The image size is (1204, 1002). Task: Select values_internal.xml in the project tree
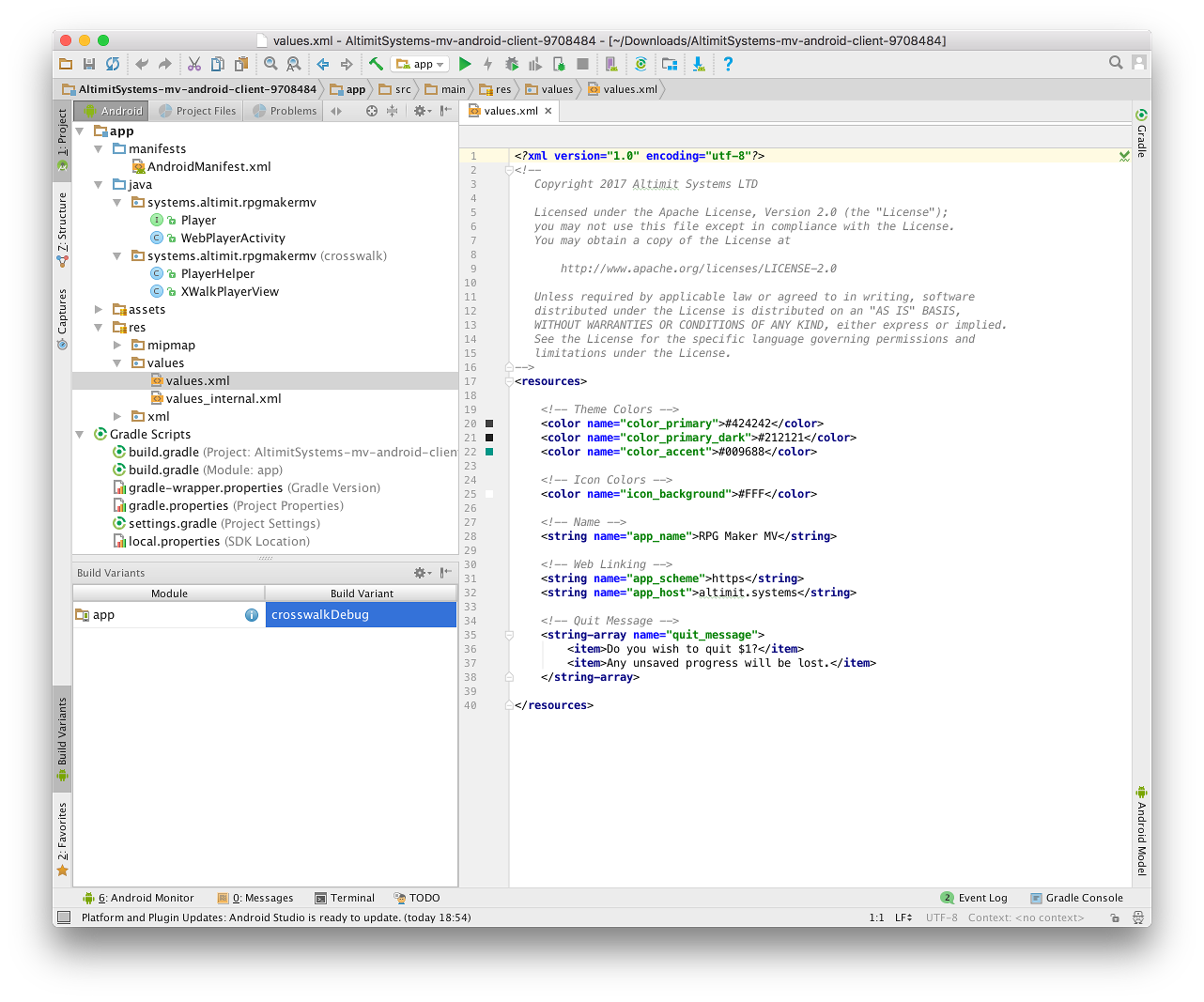pos(224,398)
